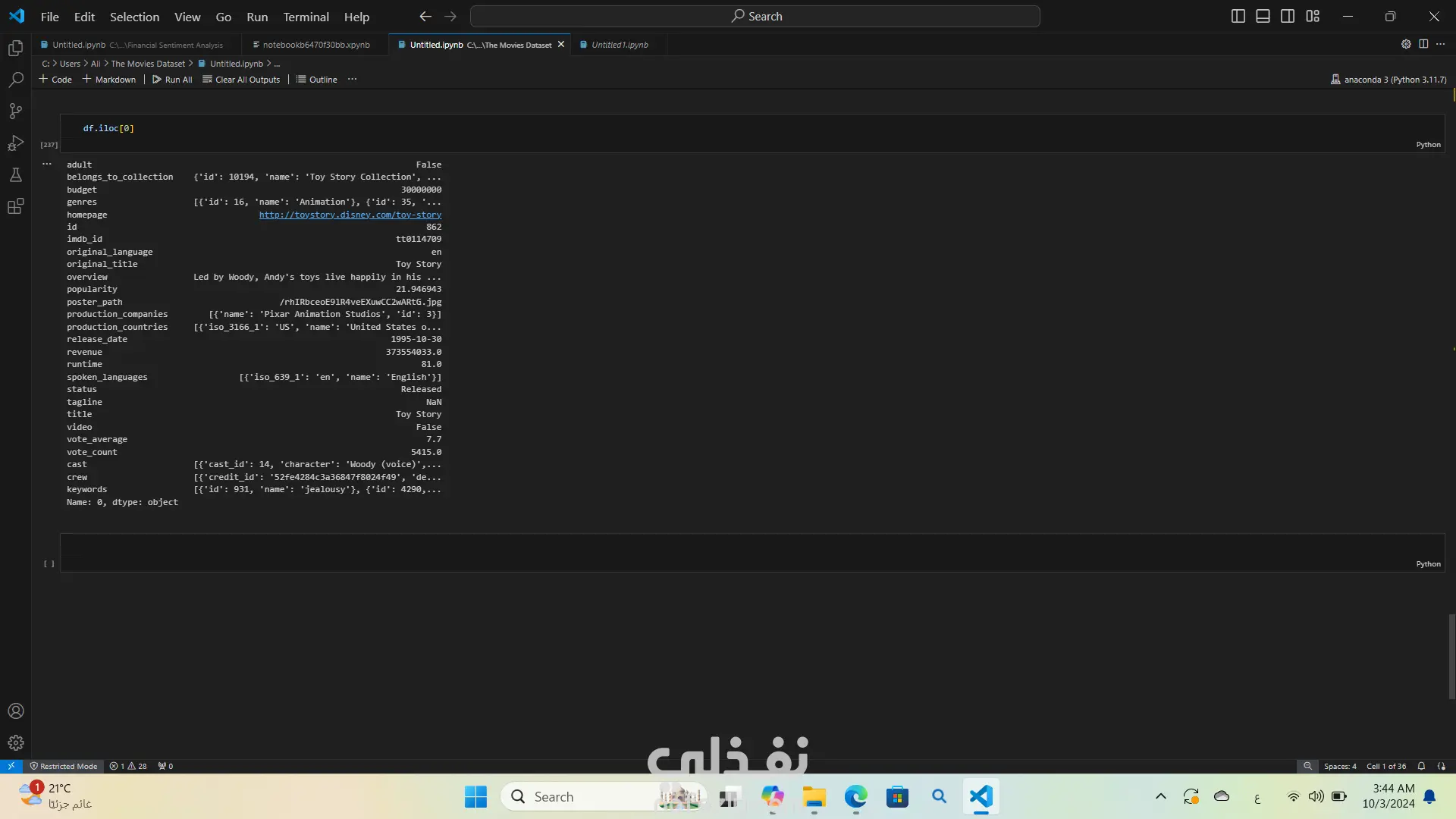
Task: Click the editor vertical scrollbar thumb
Action: tap(1451, 656)
